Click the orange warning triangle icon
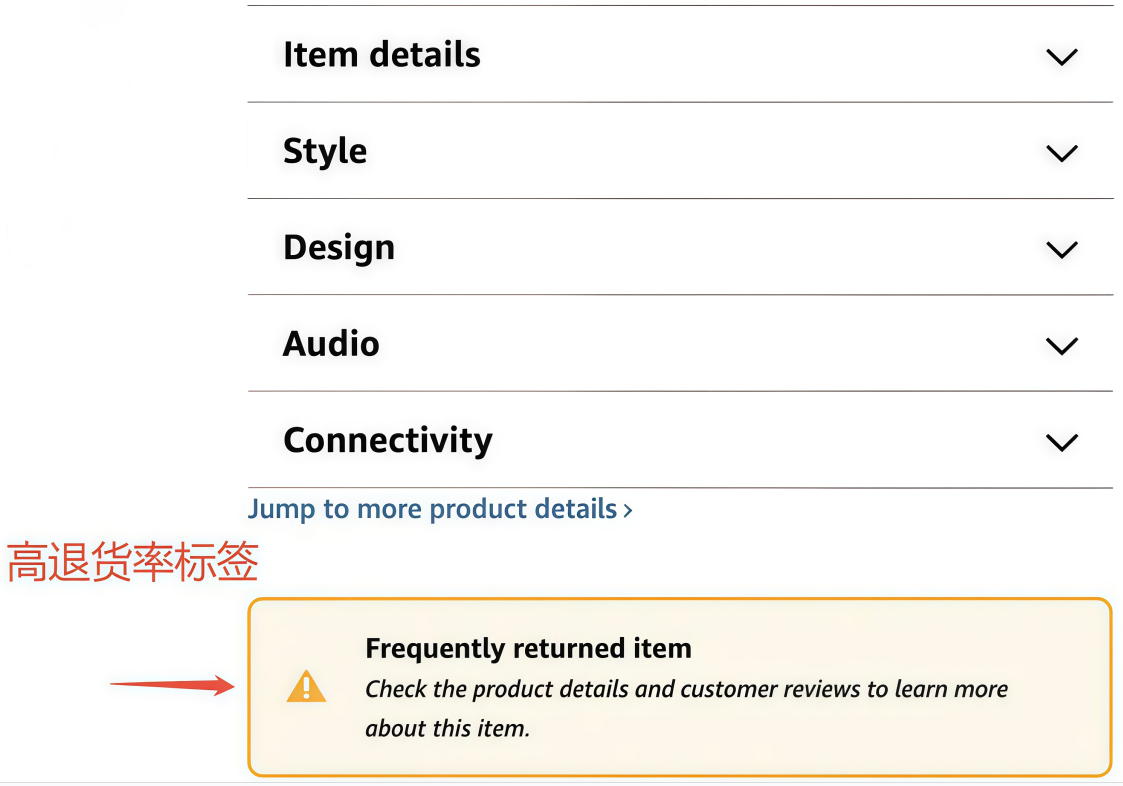This screenshot has width=1123, height=786. point(306,687)
